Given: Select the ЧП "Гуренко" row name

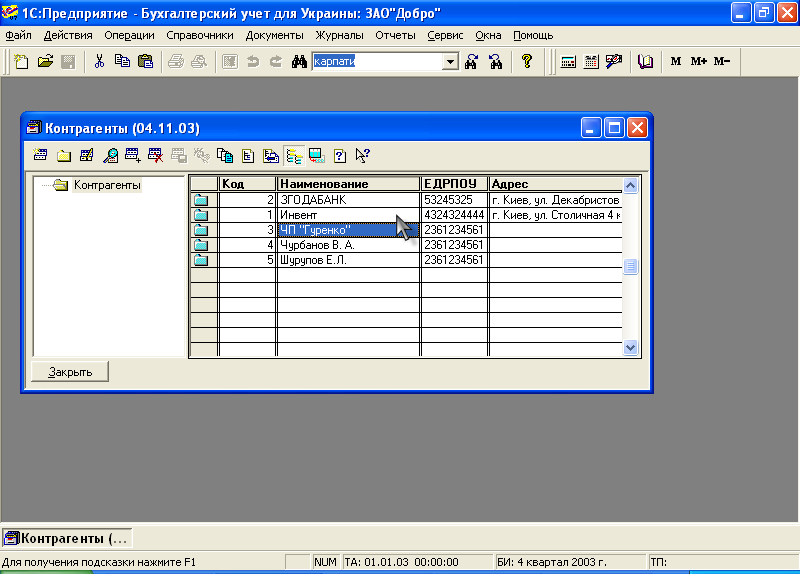Looking at the screenshot, I should click(348, 230).
